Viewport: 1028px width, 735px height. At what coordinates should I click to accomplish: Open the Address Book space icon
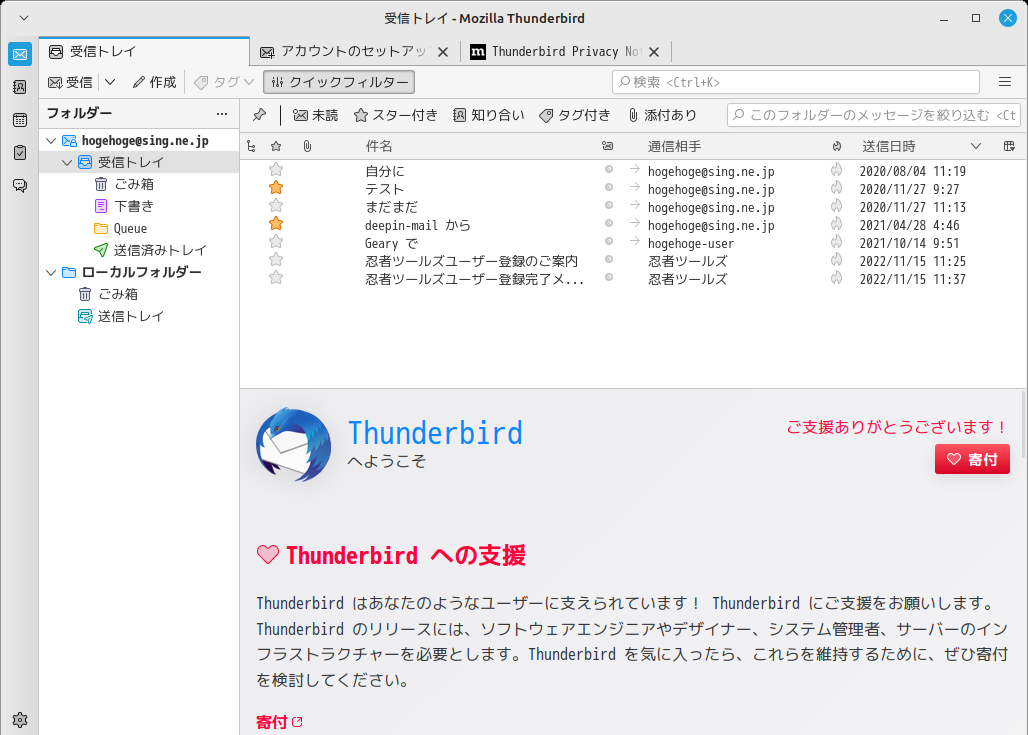[x=20, y=87]
